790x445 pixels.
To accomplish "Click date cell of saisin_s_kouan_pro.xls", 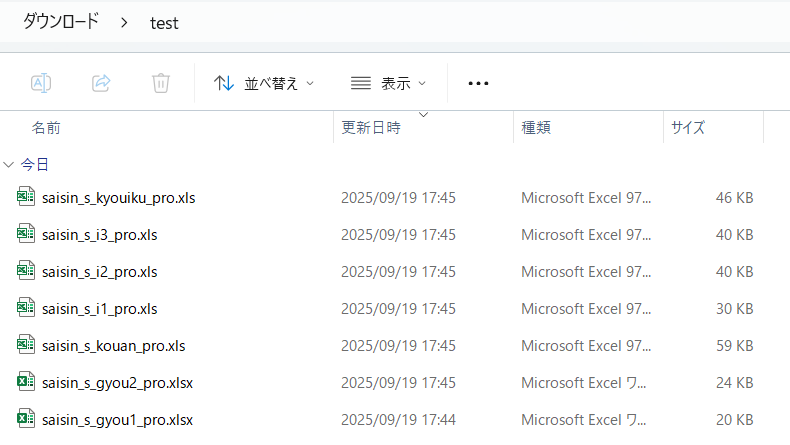I will [398, 346].
